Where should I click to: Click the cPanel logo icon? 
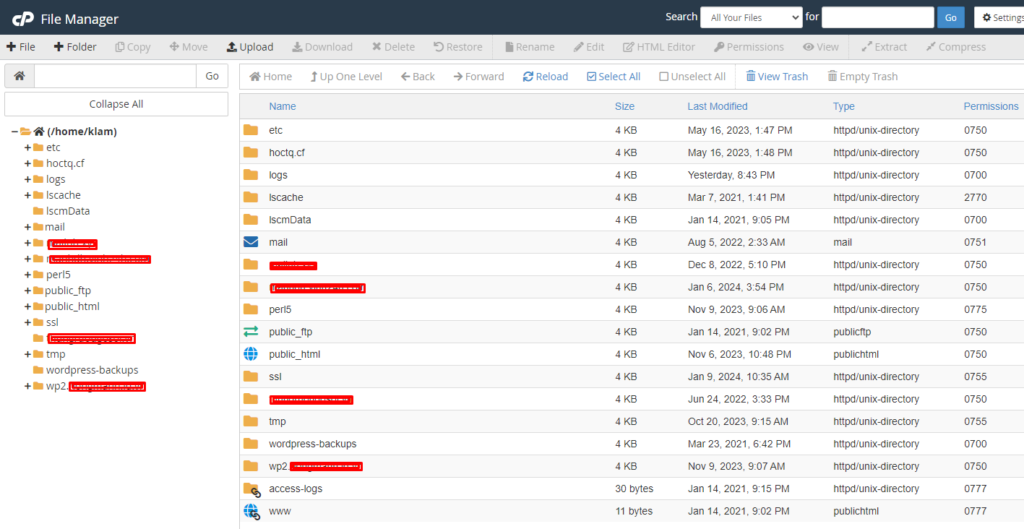click(23, 18)
